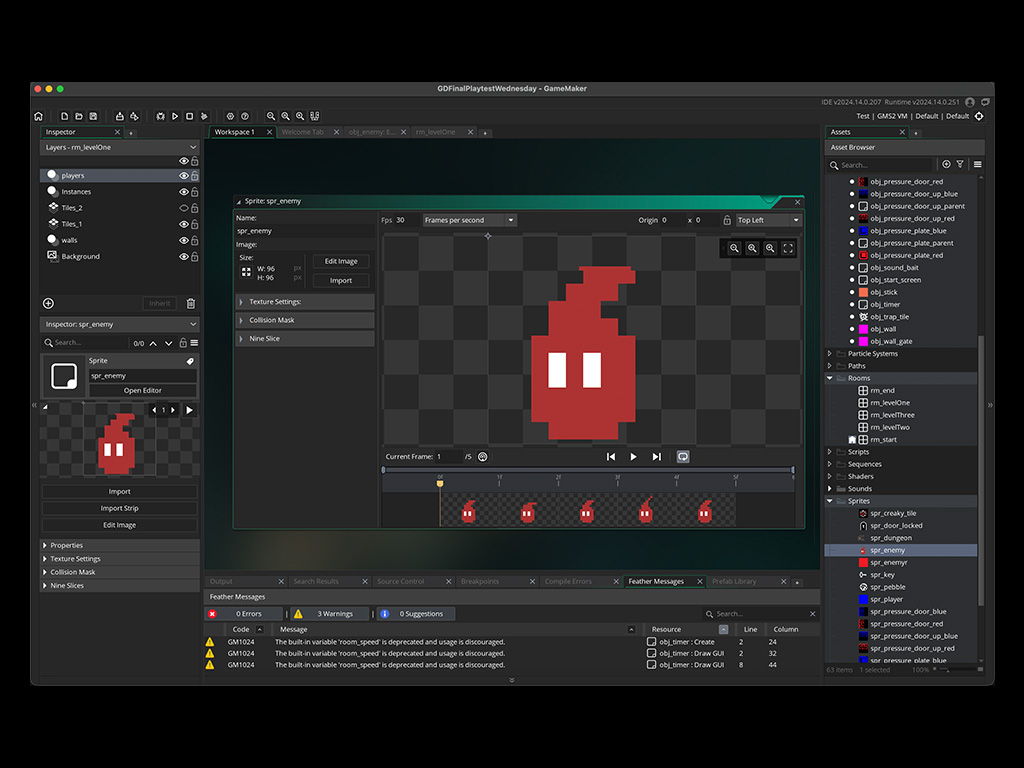
Task: Click the Stop icon in the main toolbar
Action: point(189,116)
